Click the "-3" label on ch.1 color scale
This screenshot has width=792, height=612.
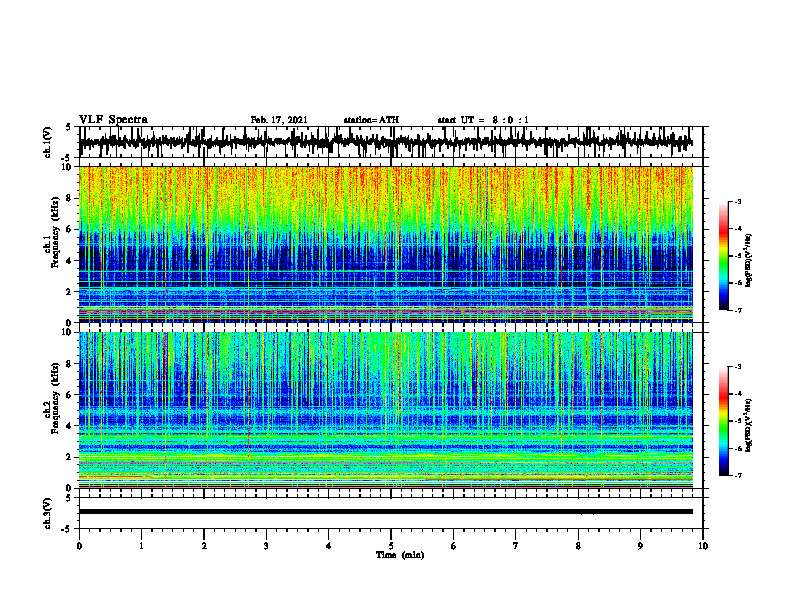[x=738, y=201]
